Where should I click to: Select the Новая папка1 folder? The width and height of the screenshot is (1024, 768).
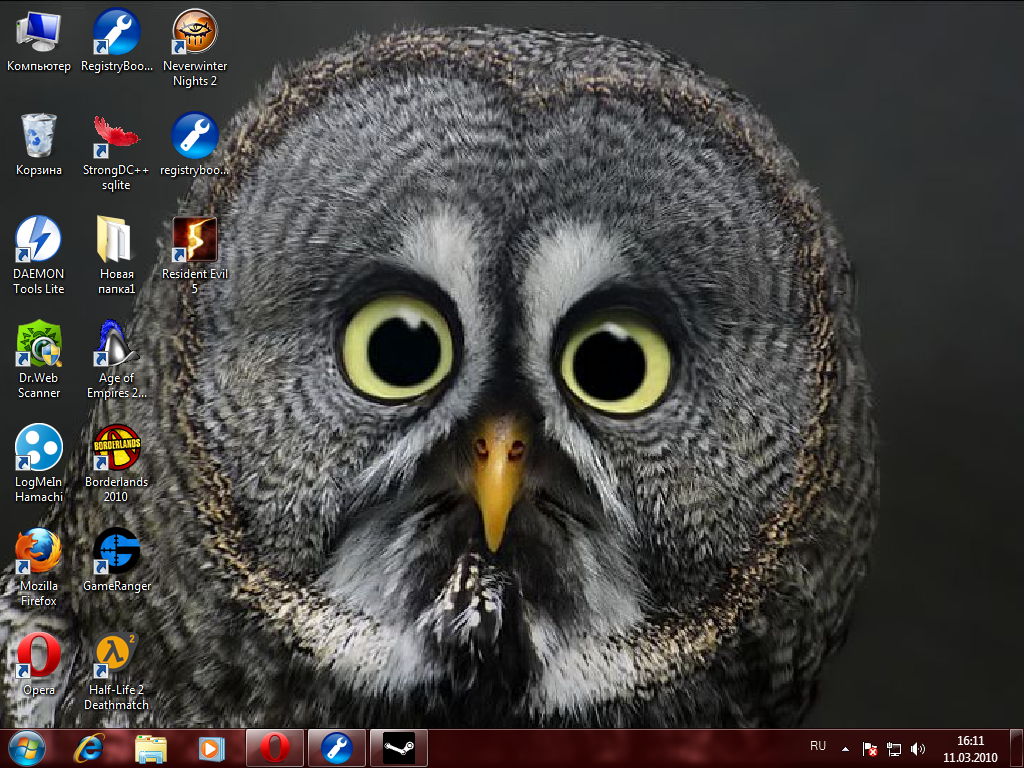coord(116,256)
